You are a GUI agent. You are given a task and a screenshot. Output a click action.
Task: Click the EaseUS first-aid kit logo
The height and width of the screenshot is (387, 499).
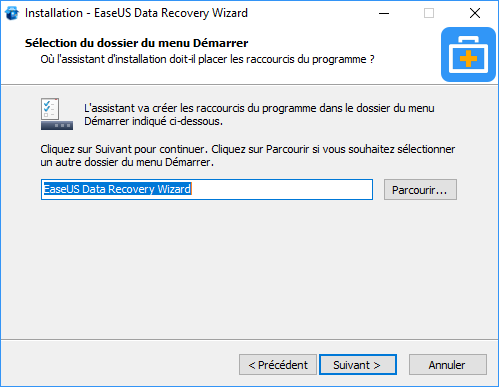pos(468,54)
